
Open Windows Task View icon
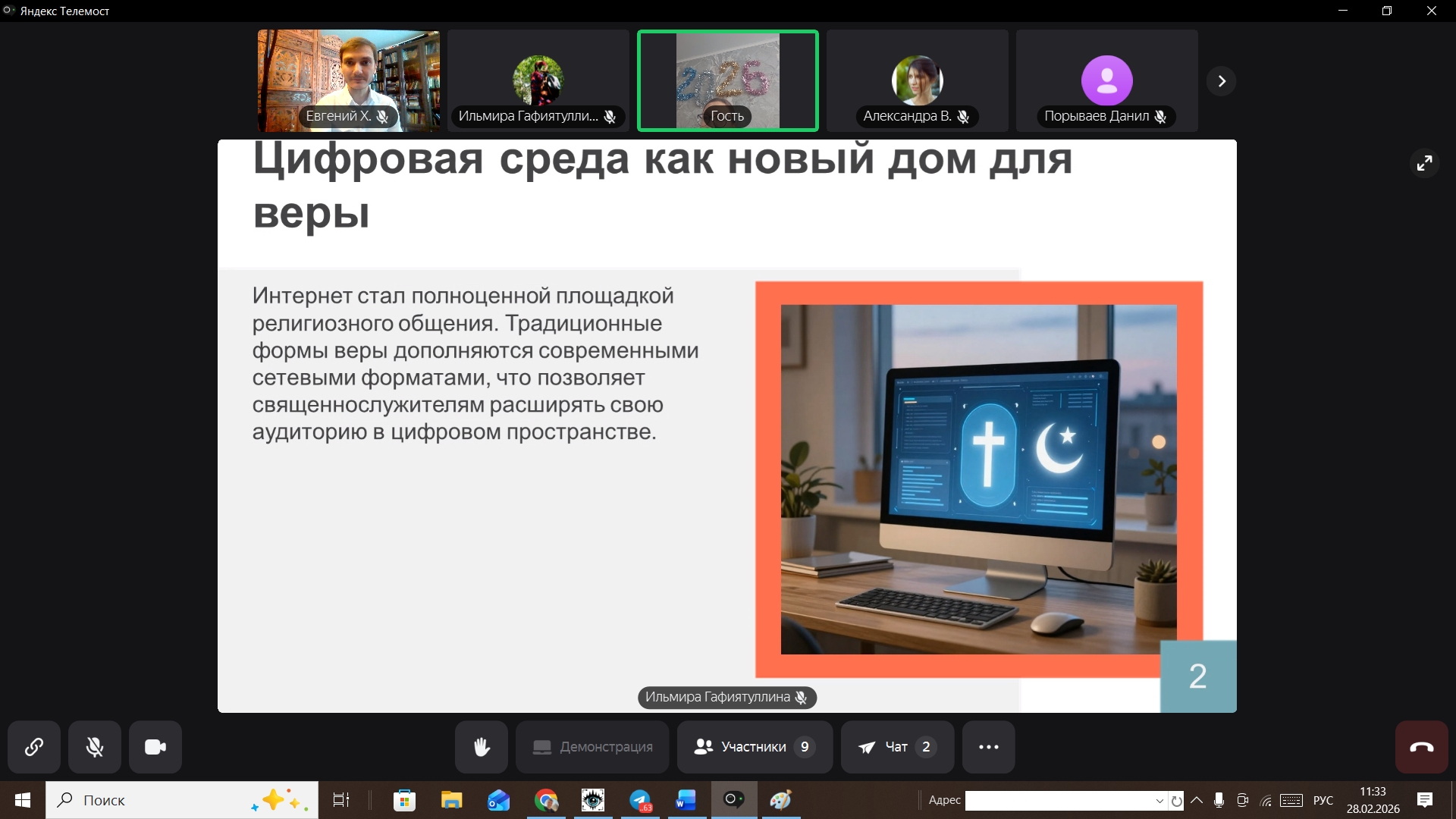tap(341, 801)
